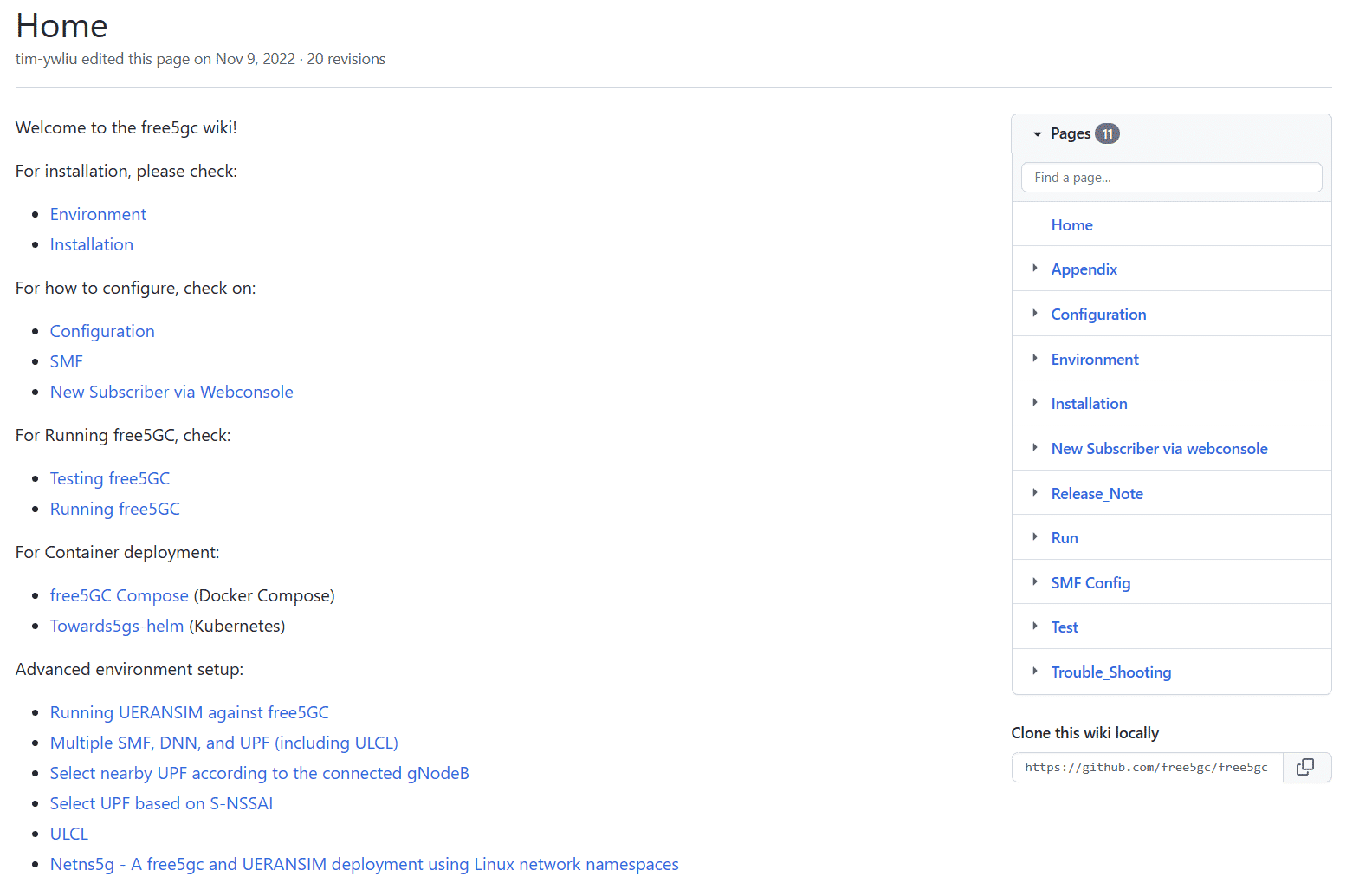This screenshot has height=883, width=1372.
Task: Expand the Run page outline
Action: (x=1034, y=537)
